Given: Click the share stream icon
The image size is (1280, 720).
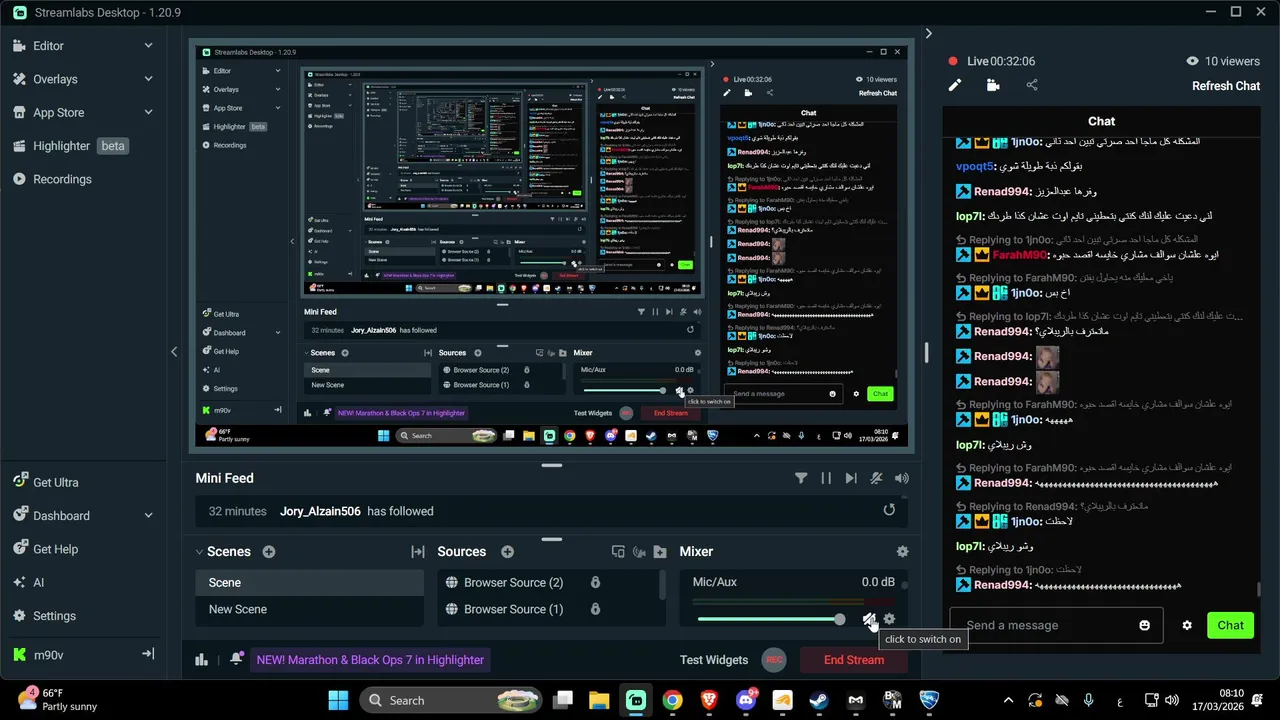Looking at the screenshot, I should [1032, 86].
